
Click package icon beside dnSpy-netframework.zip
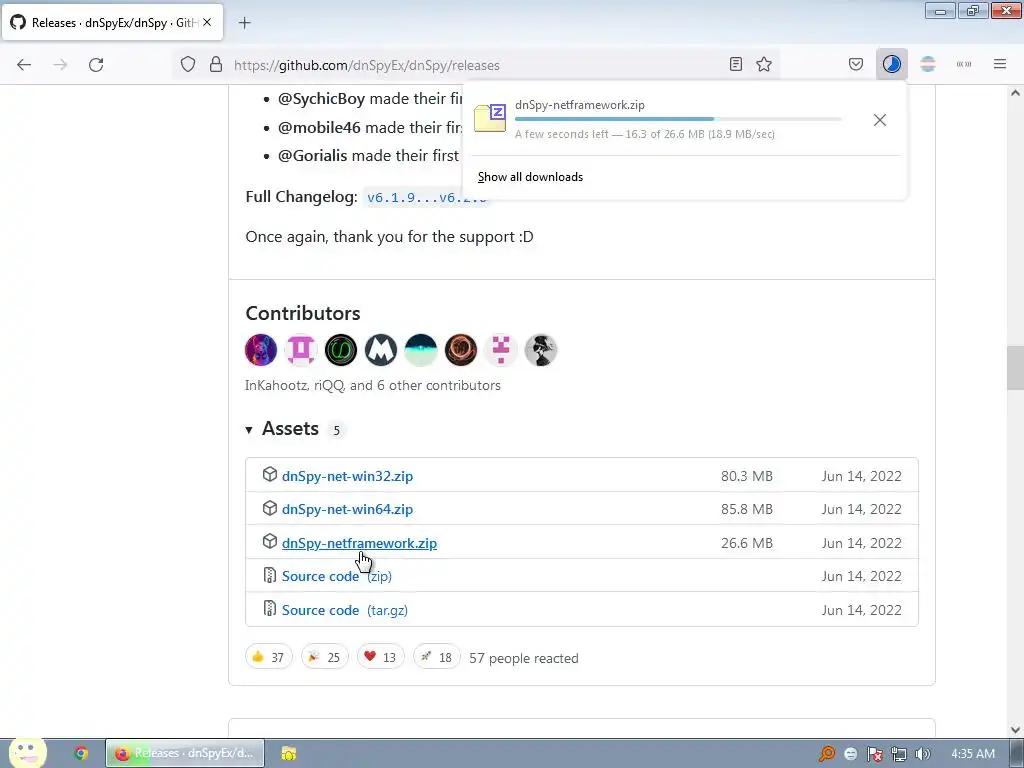click(x=270, y=542)
